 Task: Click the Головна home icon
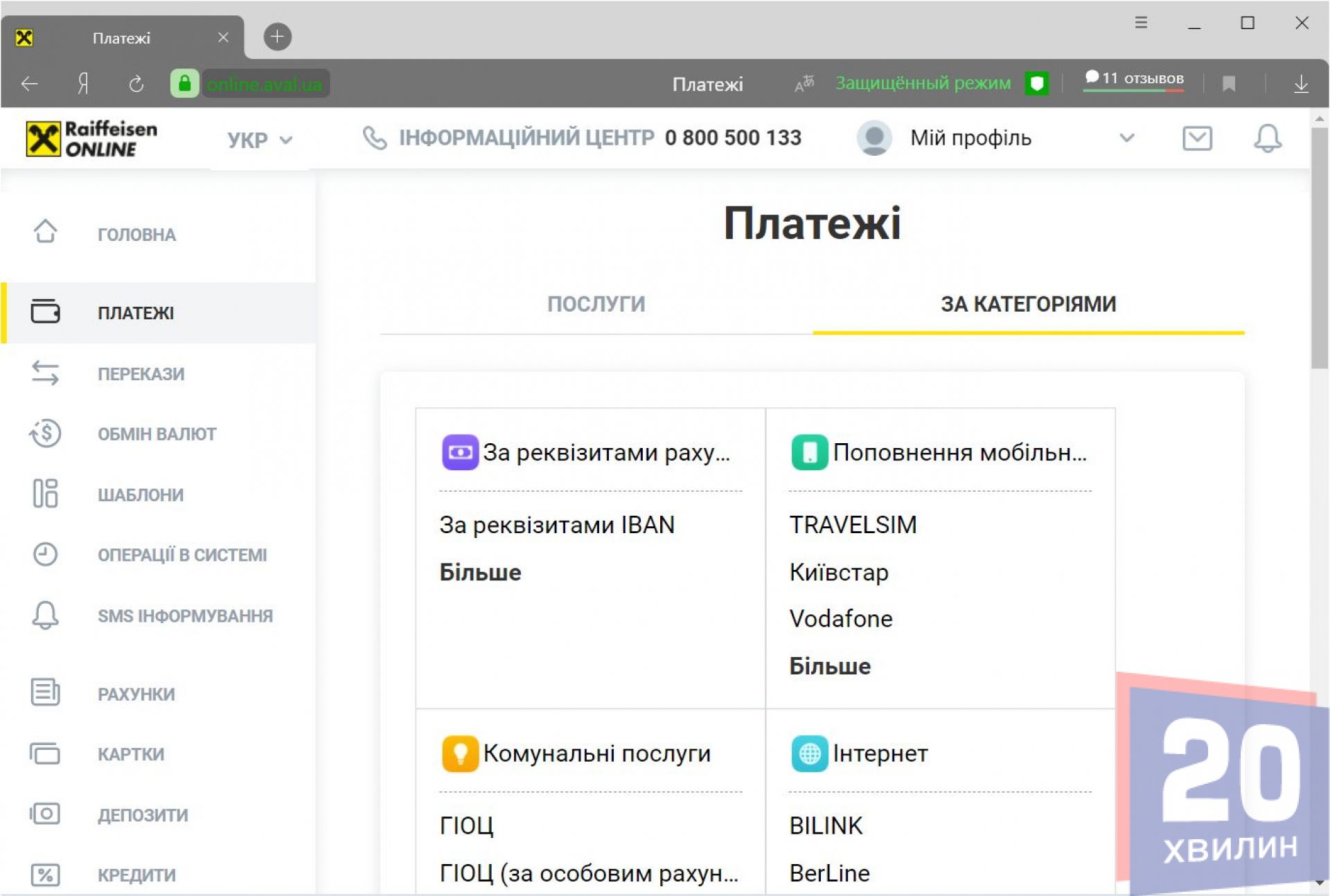tap(46, 232)
